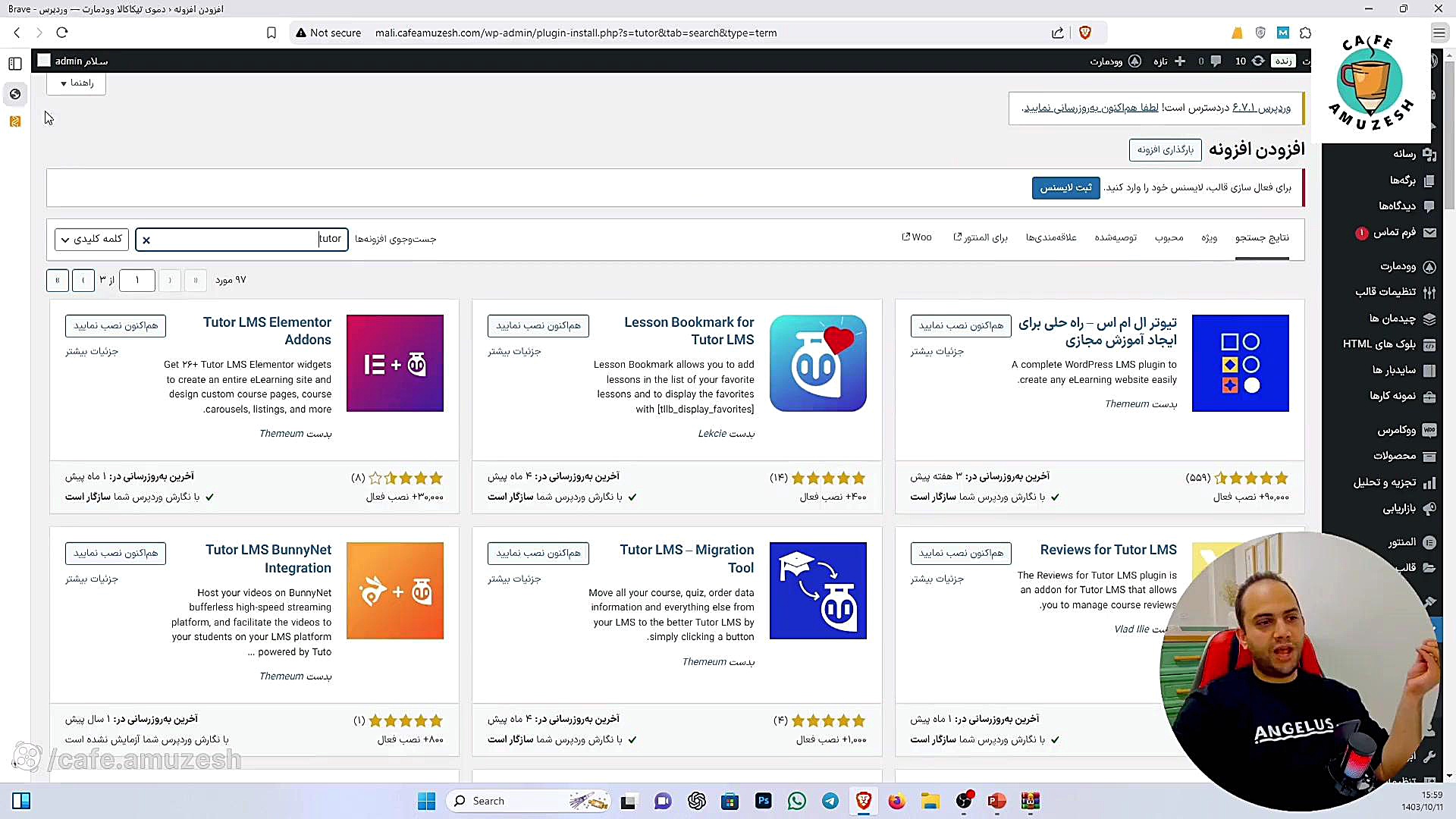Click the page vertical scrollbar

(1449, 136)
